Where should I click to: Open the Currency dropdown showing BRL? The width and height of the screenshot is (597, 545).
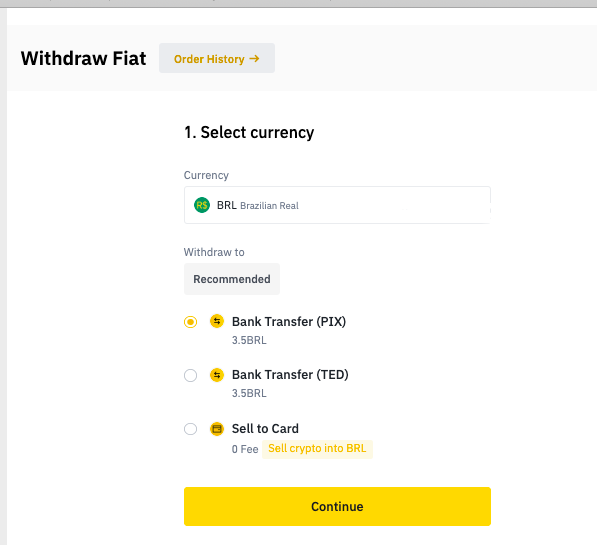337,205
